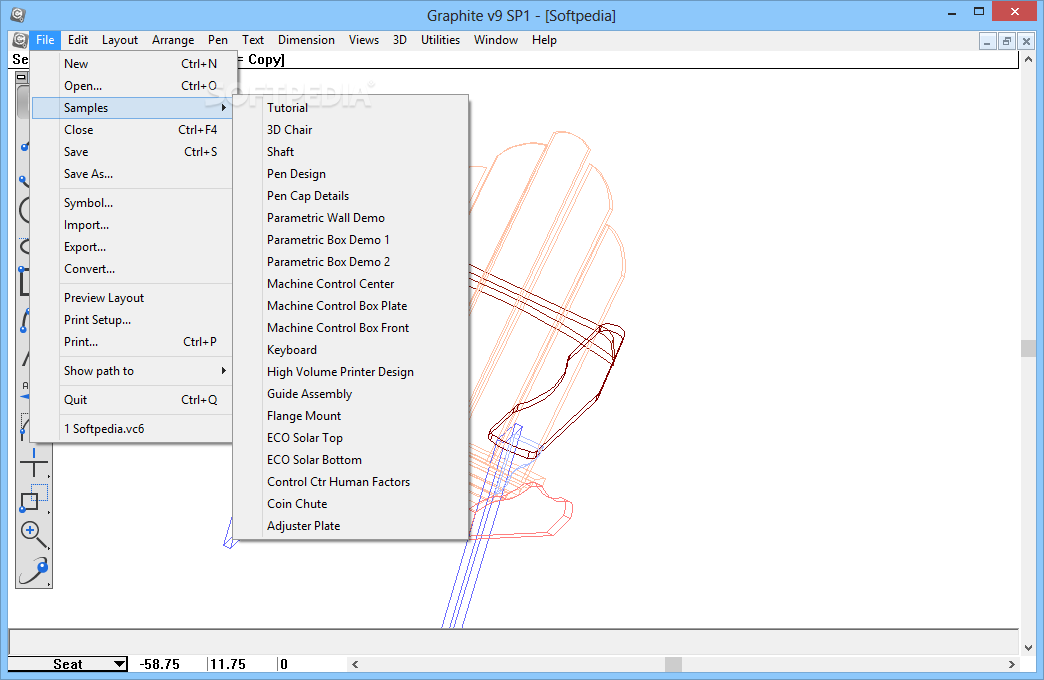Open the Layout menu
1044x680 pixels.
pos(120,40)
